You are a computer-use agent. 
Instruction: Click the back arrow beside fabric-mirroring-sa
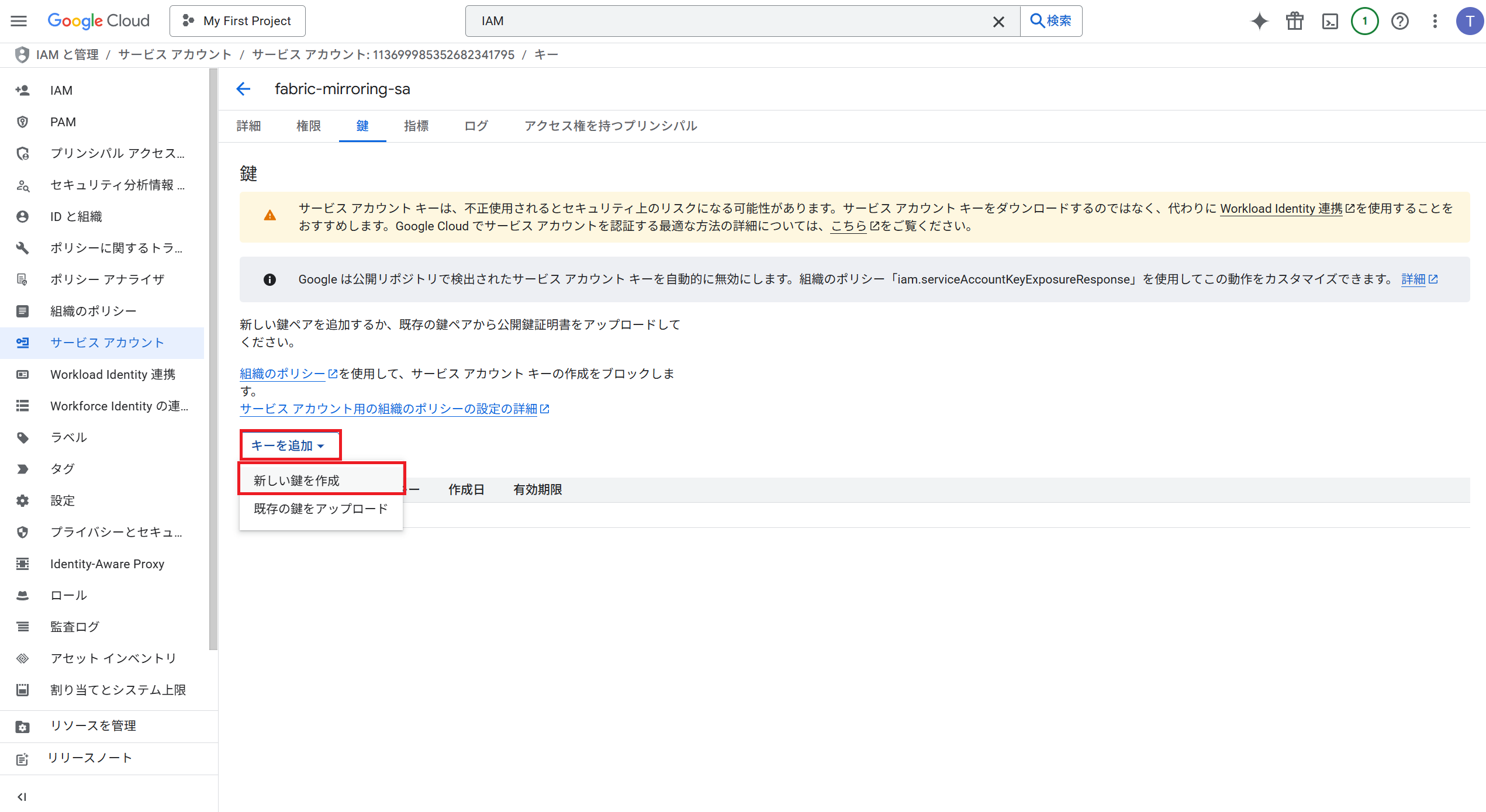coord(243,89)
